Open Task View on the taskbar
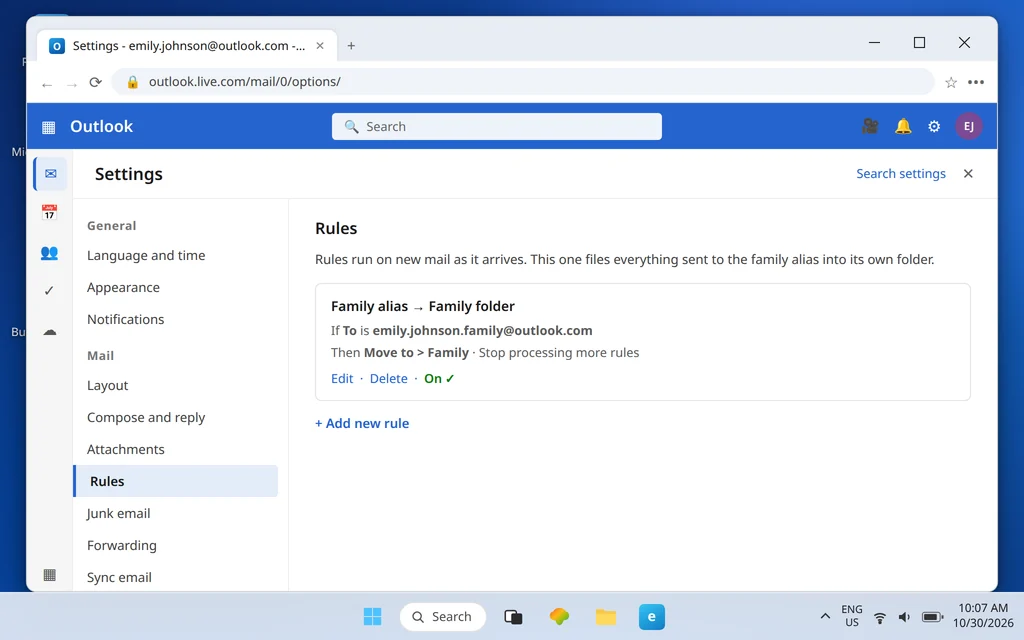Screen dimensions: 1024x640 pos(513,616)
